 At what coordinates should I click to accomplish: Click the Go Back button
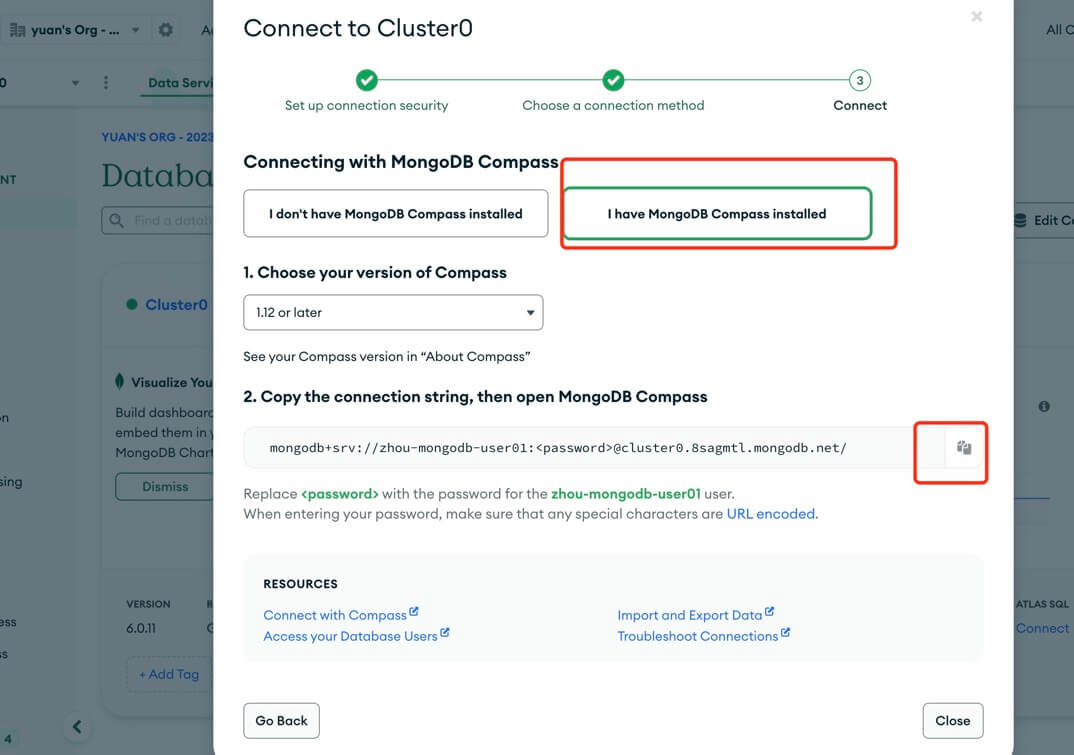click(281, 720)
